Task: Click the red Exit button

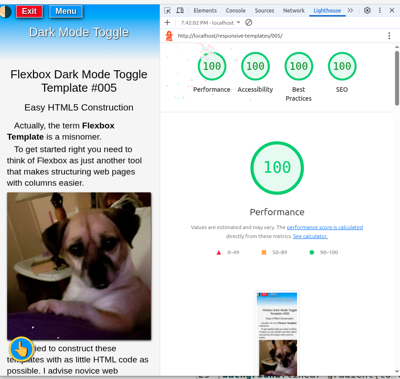Action: [x=29, y=11]
